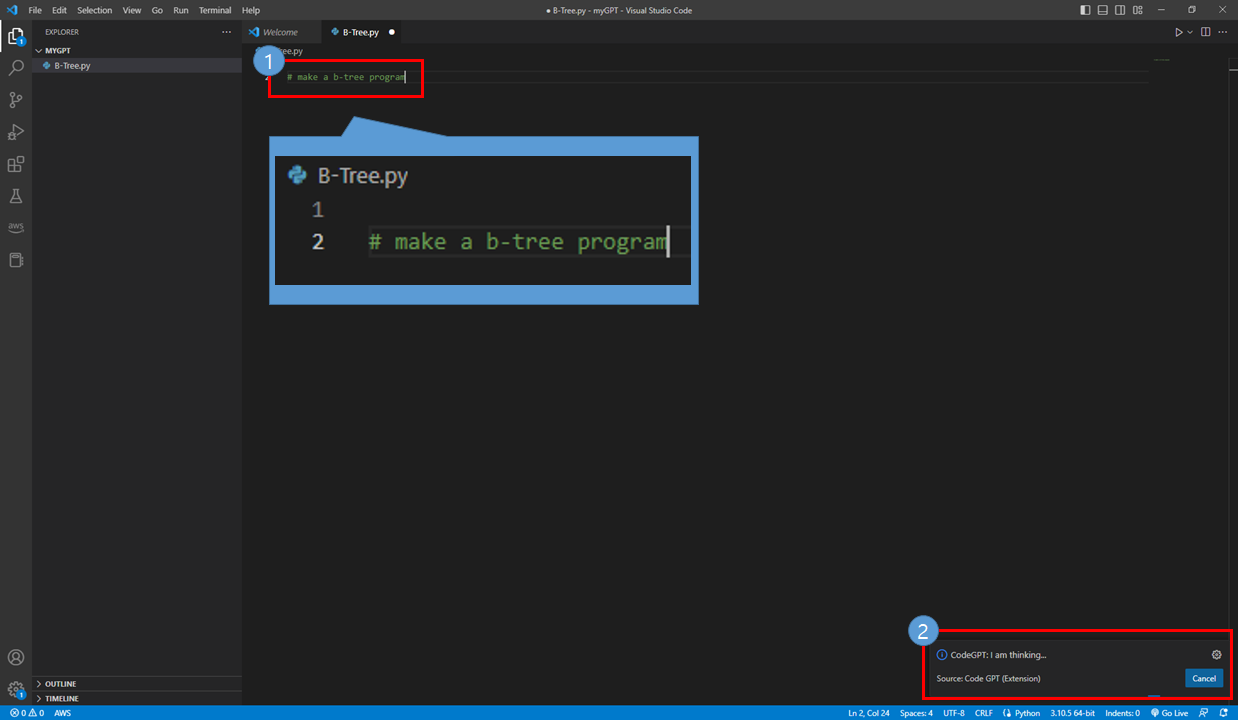Toggle the secondary side bar layout
The image size is (1238, 720).
[1118, 10]
